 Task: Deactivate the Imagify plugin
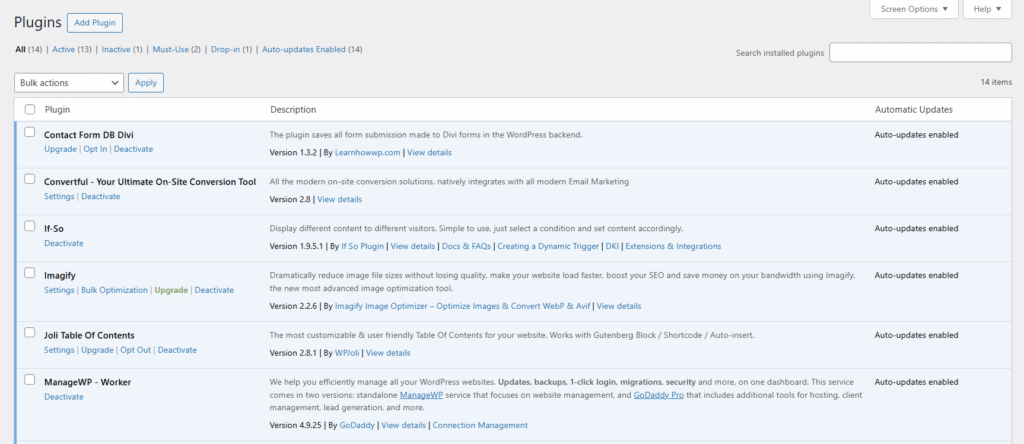click(214, 290)
